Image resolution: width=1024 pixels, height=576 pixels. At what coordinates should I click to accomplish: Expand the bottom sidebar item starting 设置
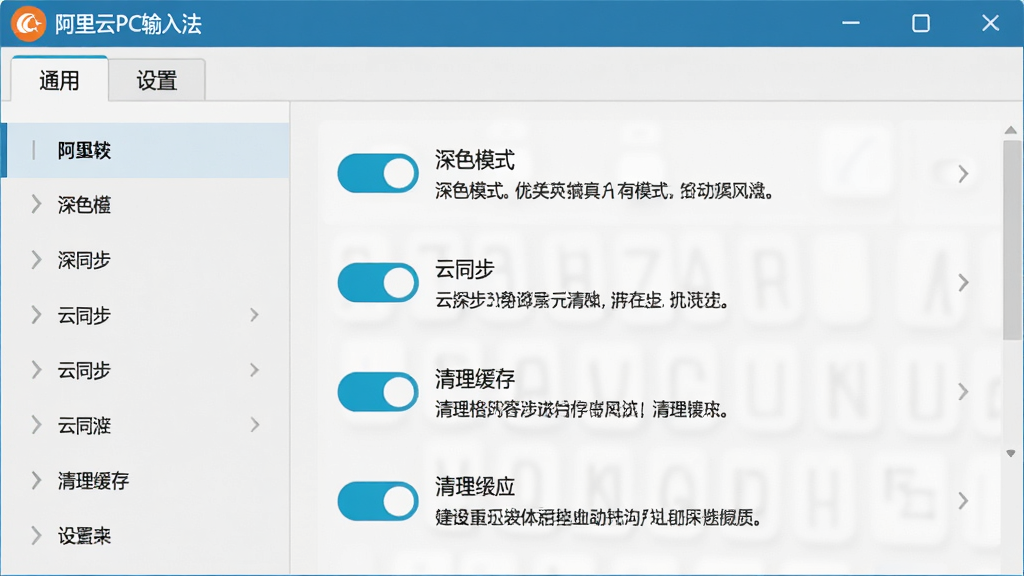37,536
